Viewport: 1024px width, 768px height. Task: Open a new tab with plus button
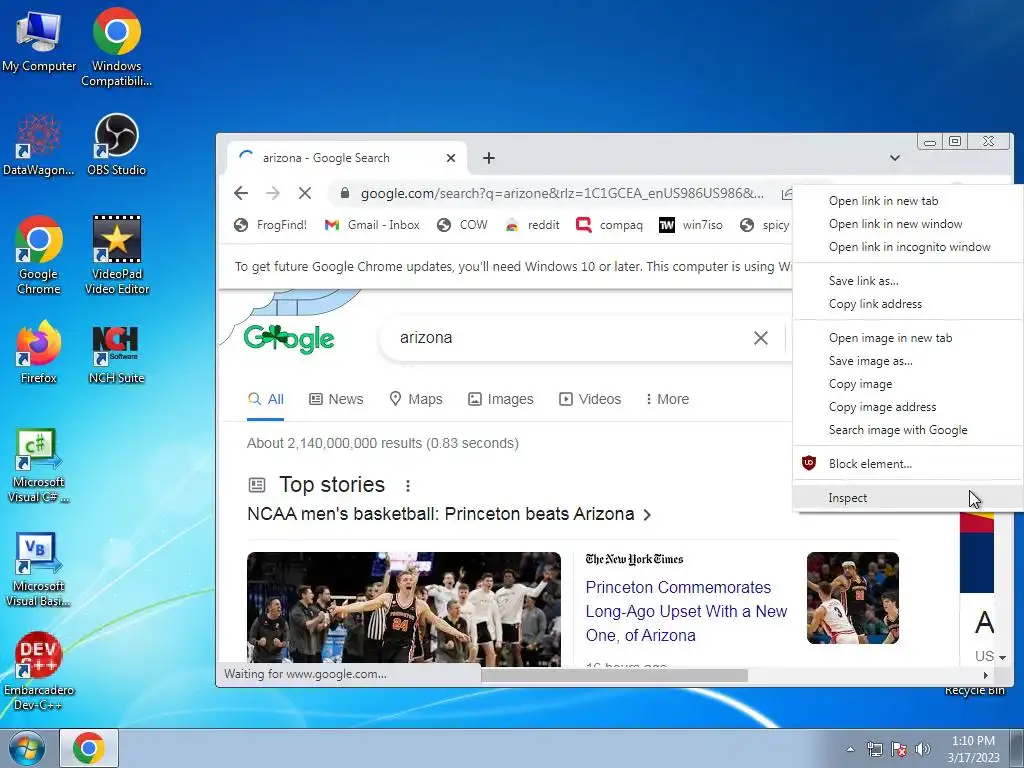pos(488,158)
